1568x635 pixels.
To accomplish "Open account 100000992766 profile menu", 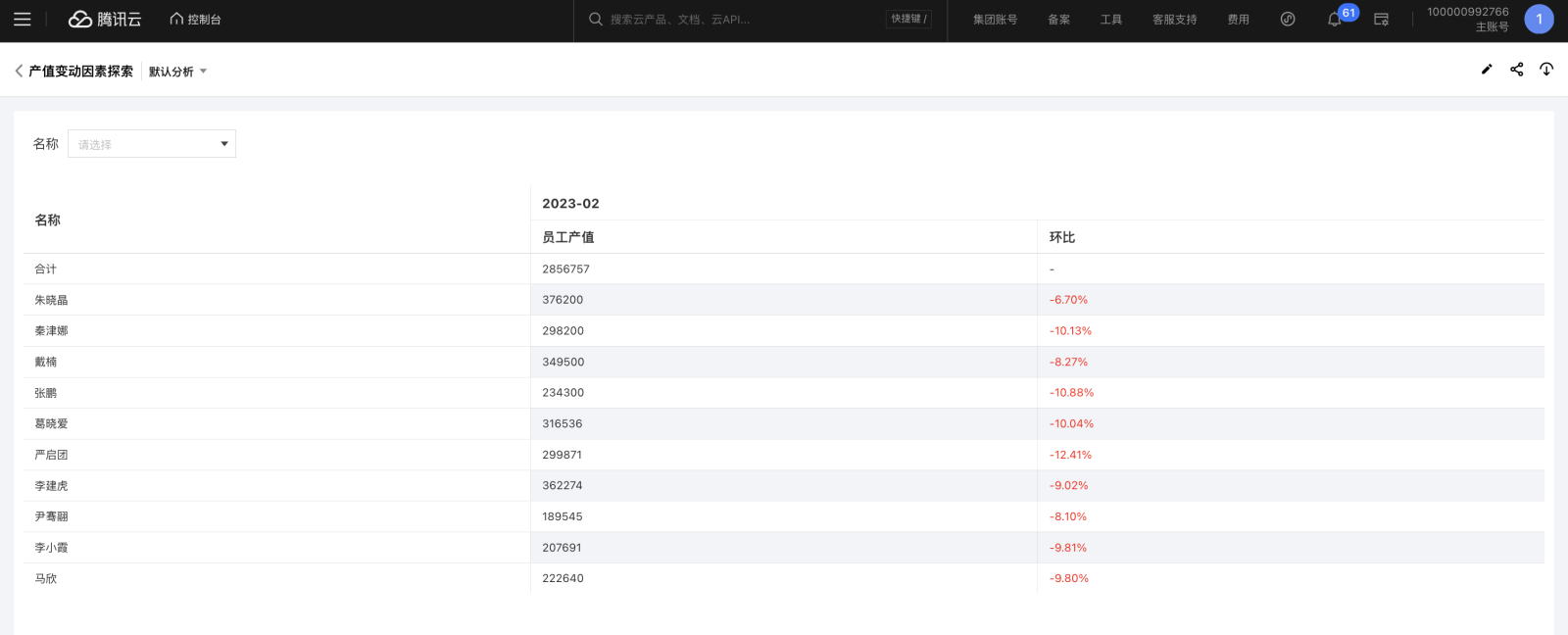I will coord(1468,20).
